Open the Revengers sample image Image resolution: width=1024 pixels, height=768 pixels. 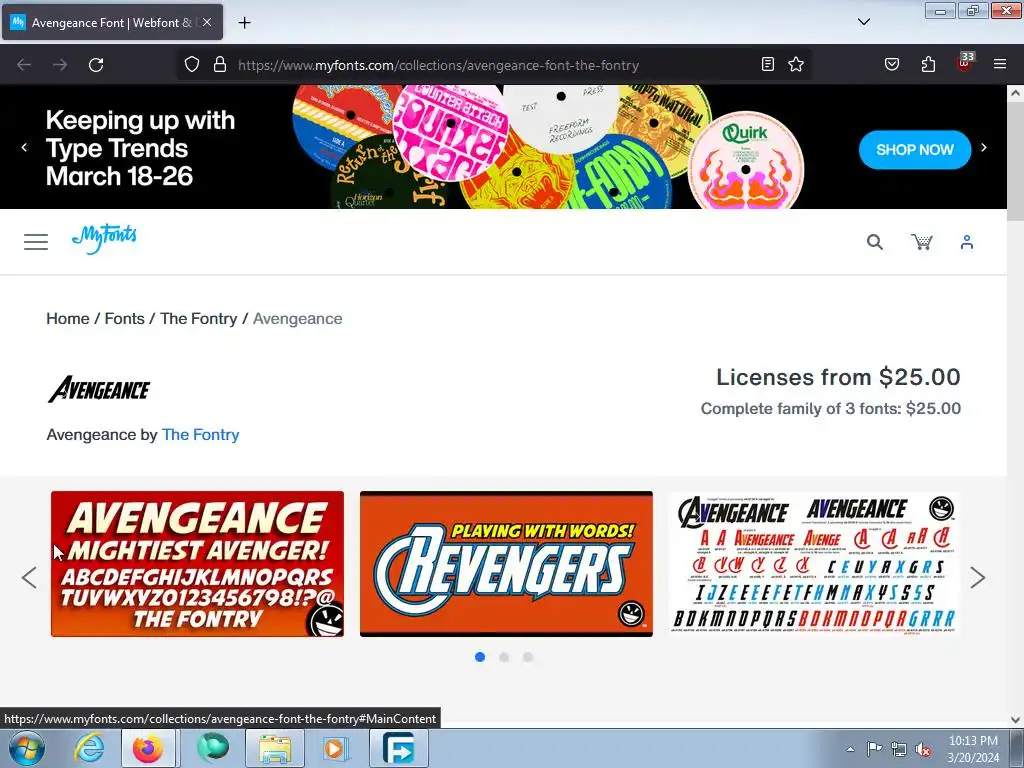click(506, 564)
